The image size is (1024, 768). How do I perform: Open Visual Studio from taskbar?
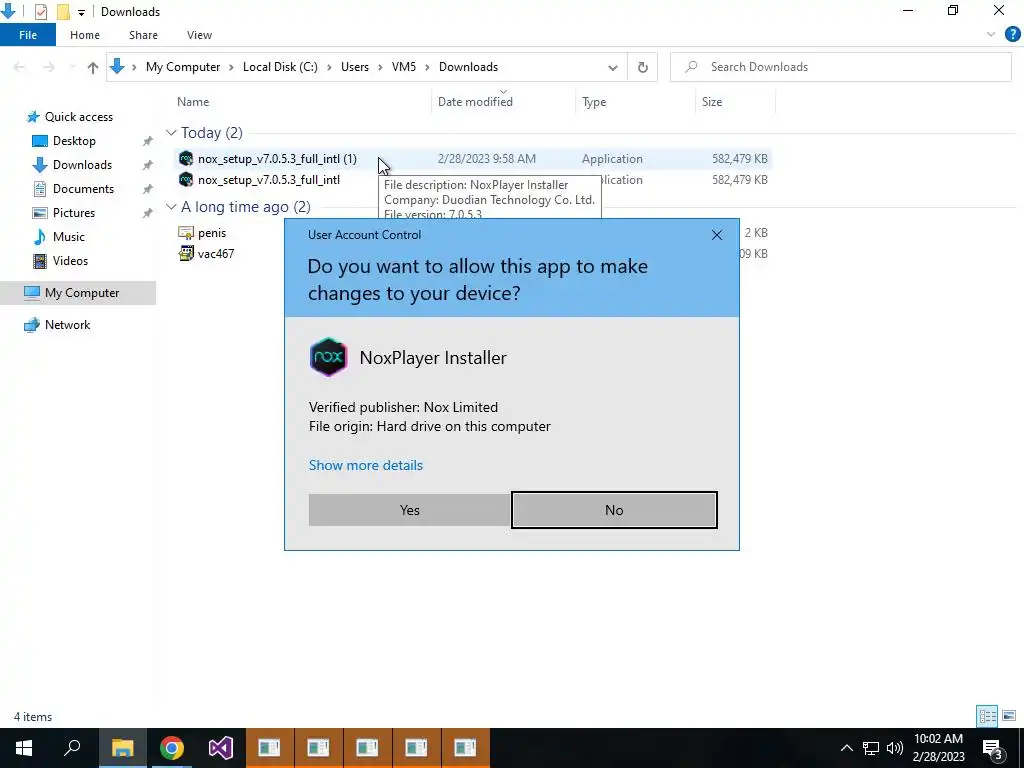[221, 748]
